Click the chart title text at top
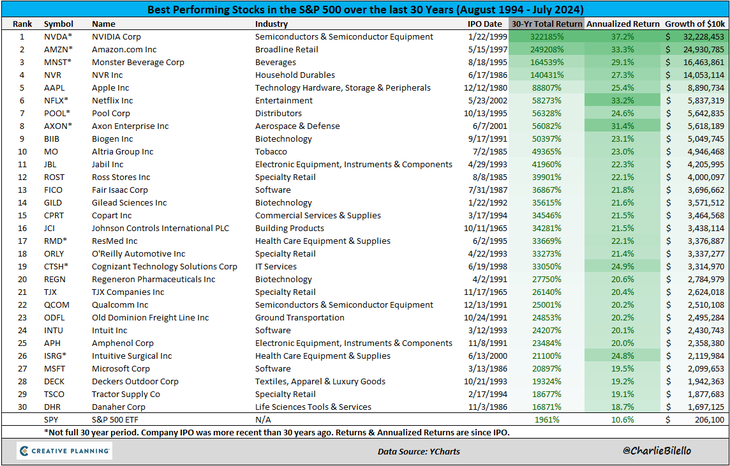Screen dimensions: 730x466 click(364, 8)
